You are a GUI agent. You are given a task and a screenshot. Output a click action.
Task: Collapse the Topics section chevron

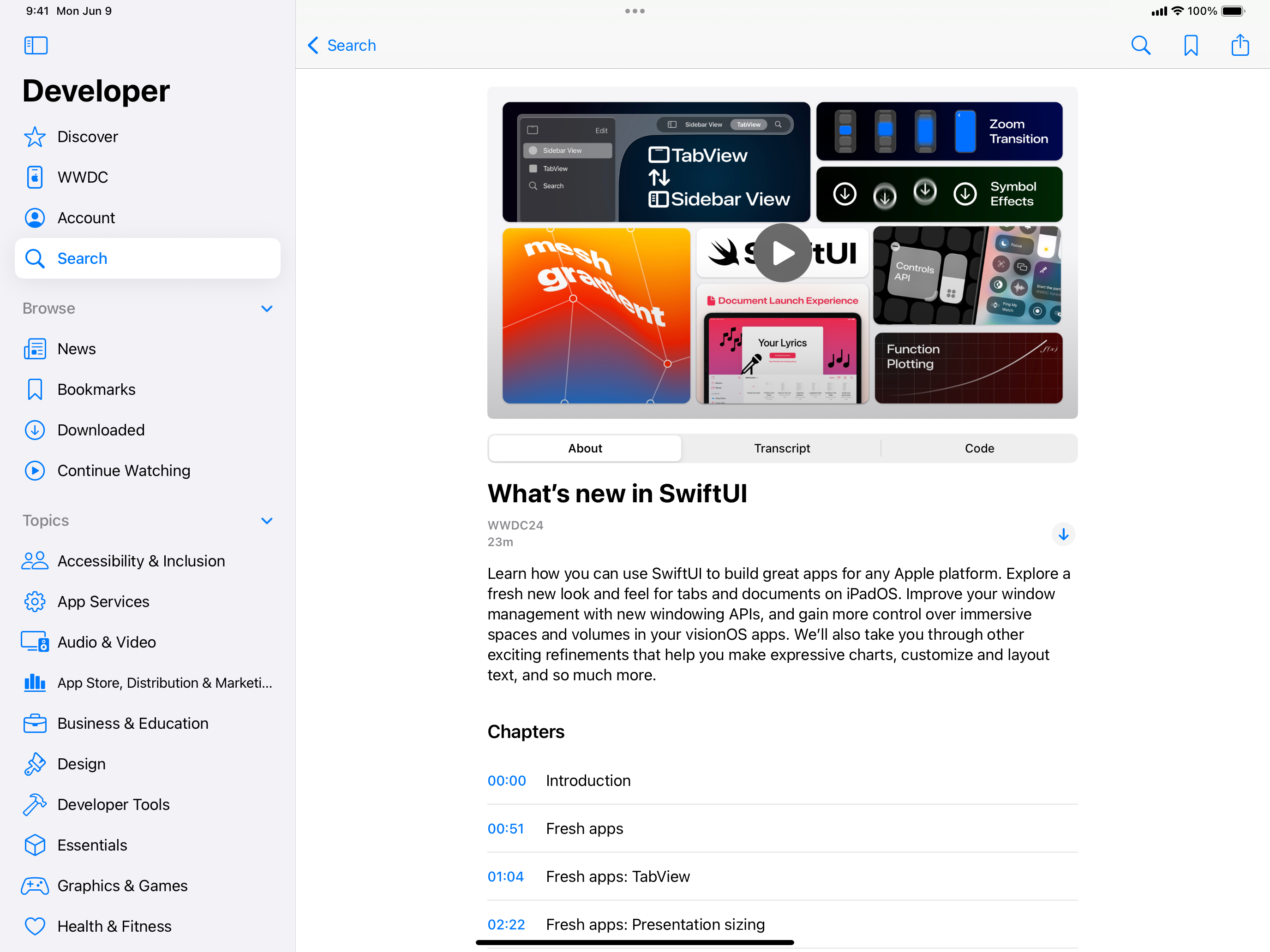266,520
